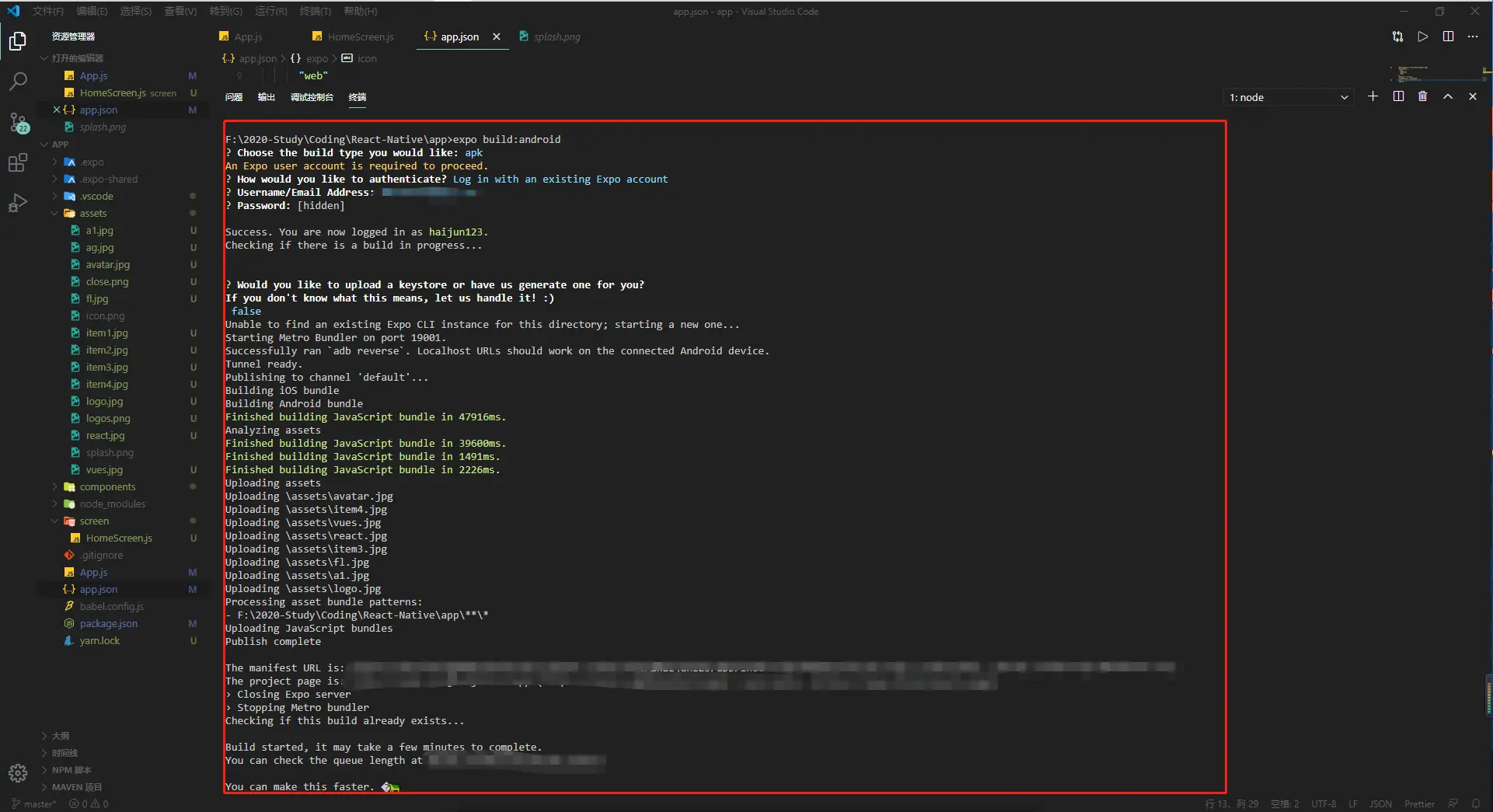Switch to the Output panel tab
The height and width of the screenshot is (812, 1493).
[267, 97]
